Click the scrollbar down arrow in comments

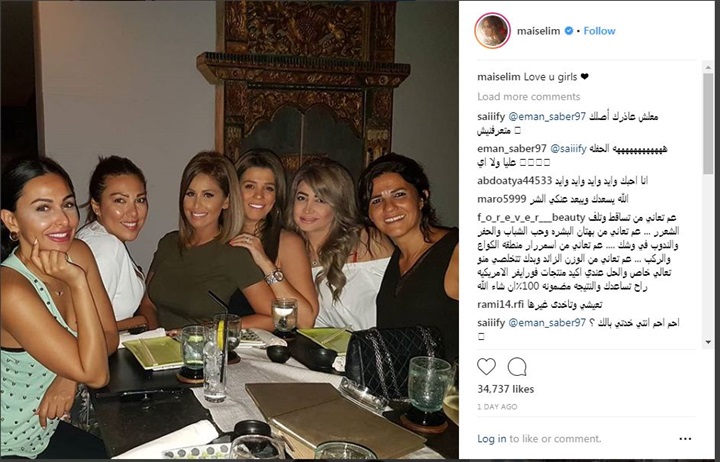click(x=708, y=342)
